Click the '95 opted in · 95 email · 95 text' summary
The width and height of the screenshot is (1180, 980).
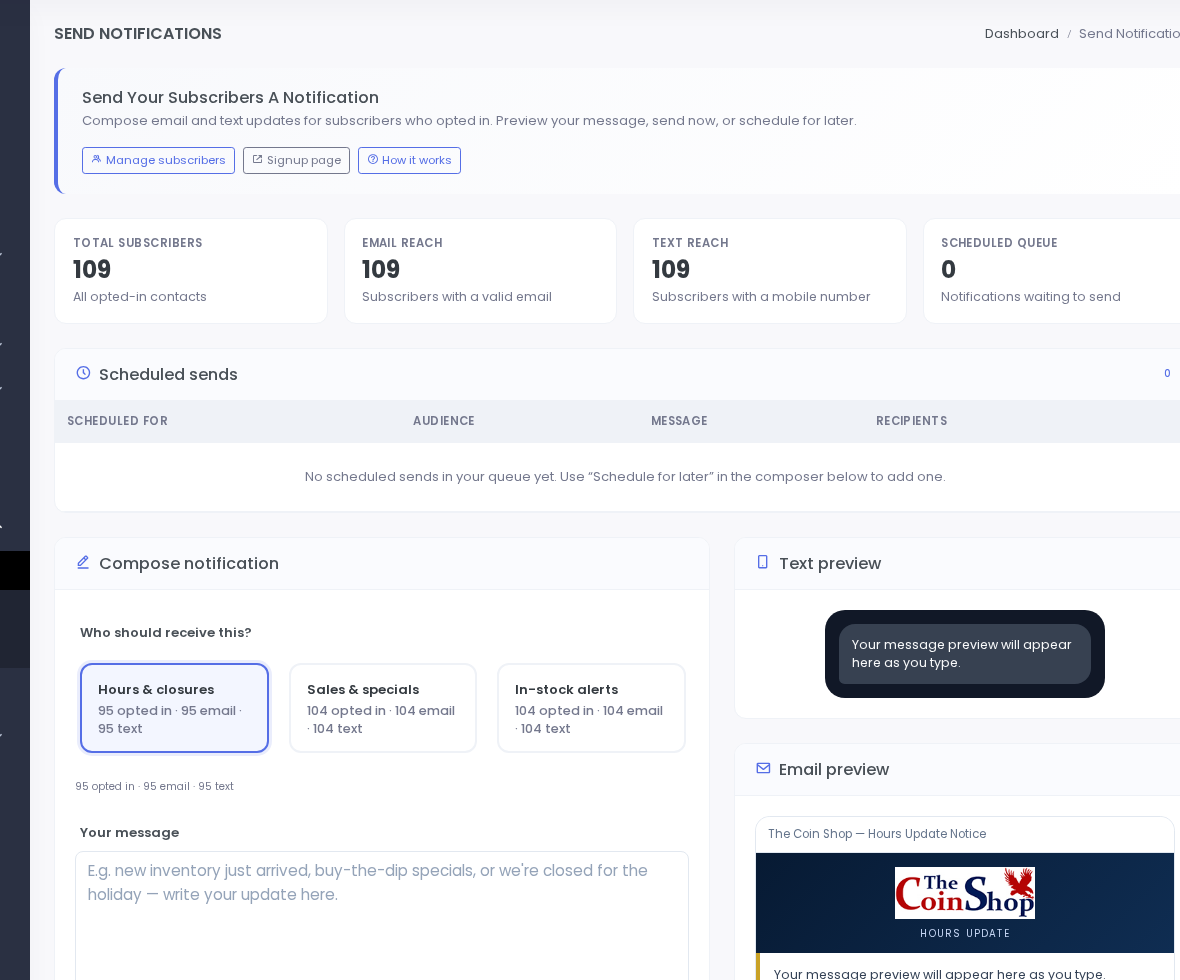coord(154,787)
